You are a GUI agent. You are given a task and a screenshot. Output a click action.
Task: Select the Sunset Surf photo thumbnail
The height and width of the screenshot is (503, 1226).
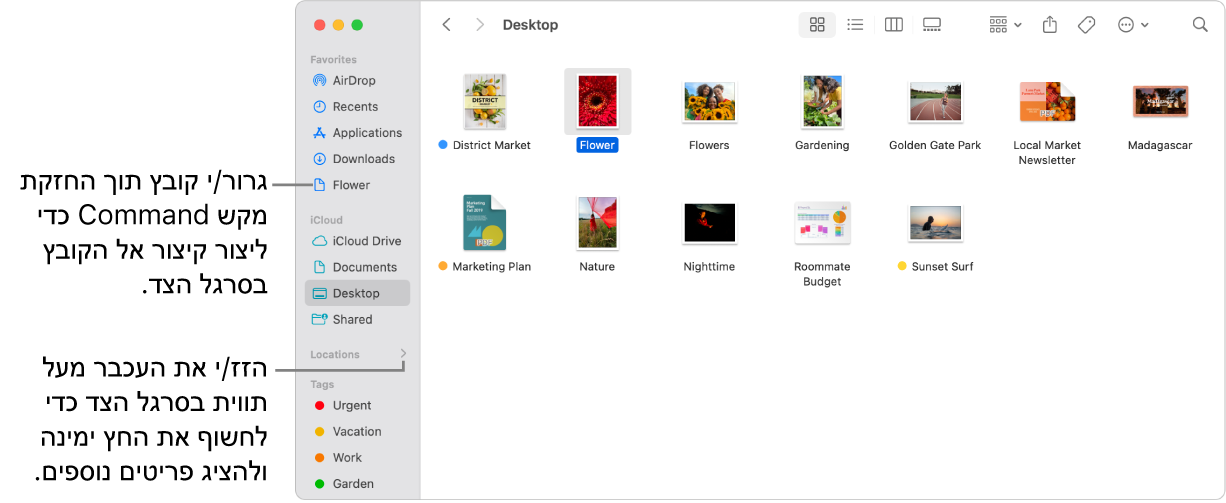click(935, 223)
